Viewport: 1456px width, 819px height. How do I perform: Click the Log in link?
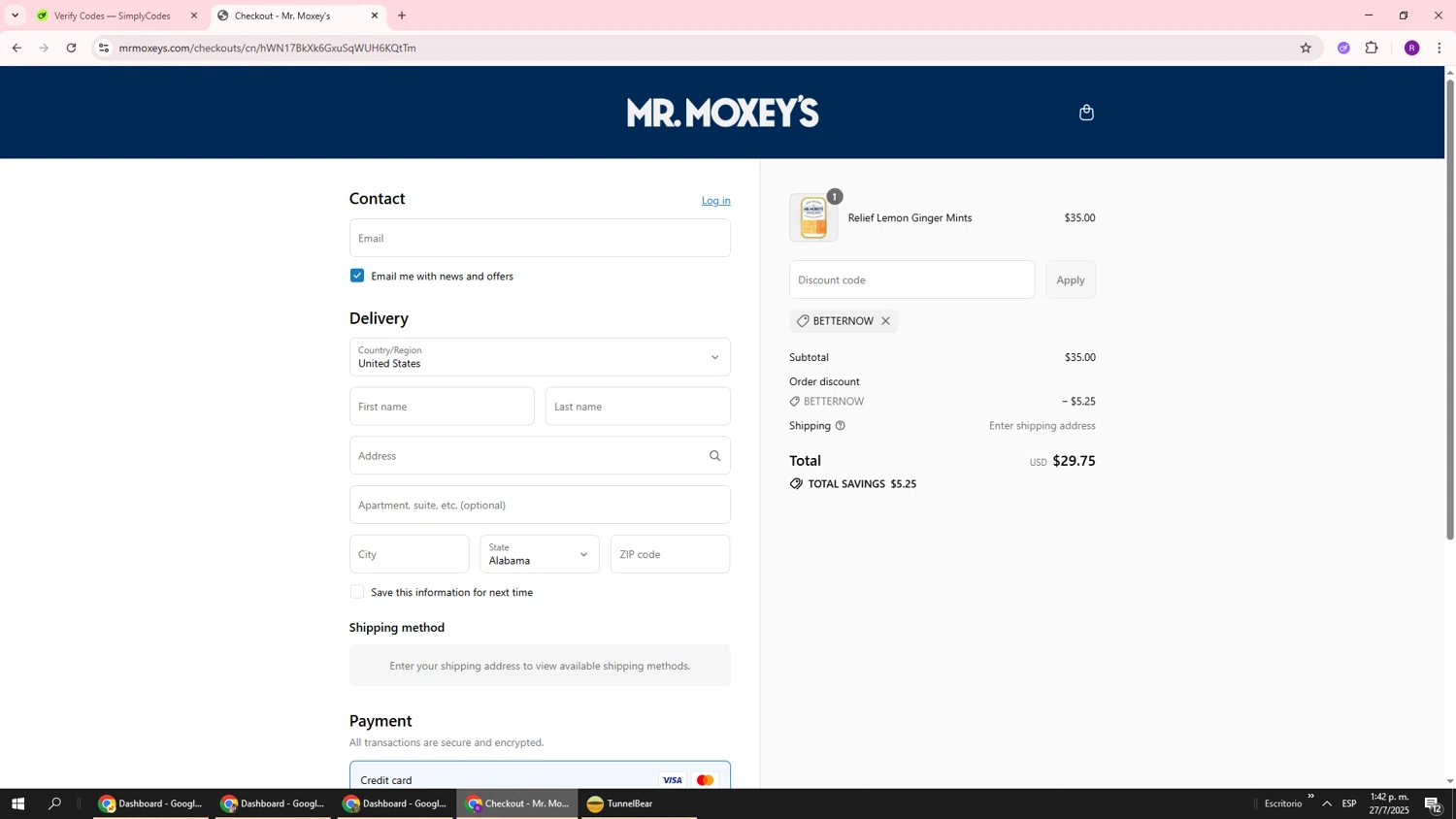point(716,201)
